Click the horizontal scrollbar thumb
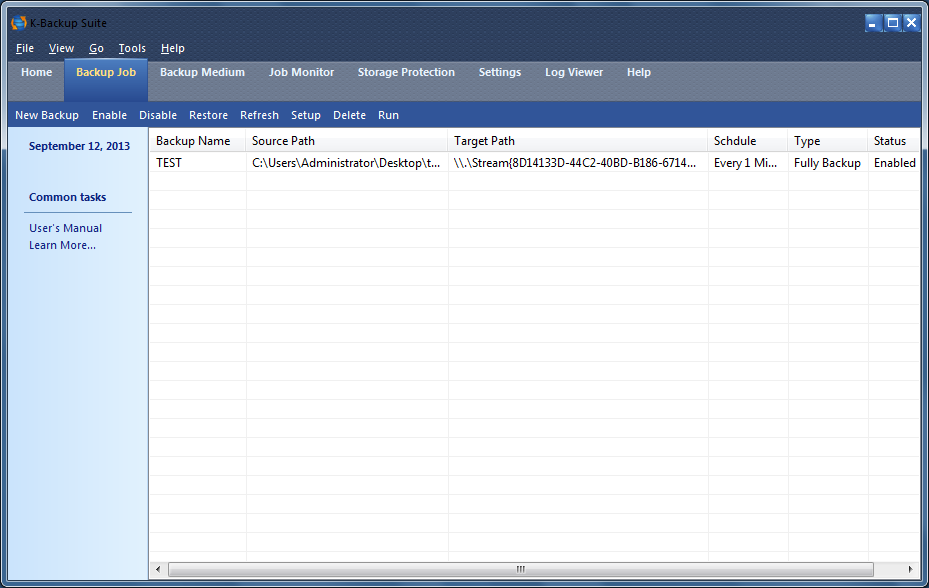This screenshot has height=588, width=929. (521, 569)
